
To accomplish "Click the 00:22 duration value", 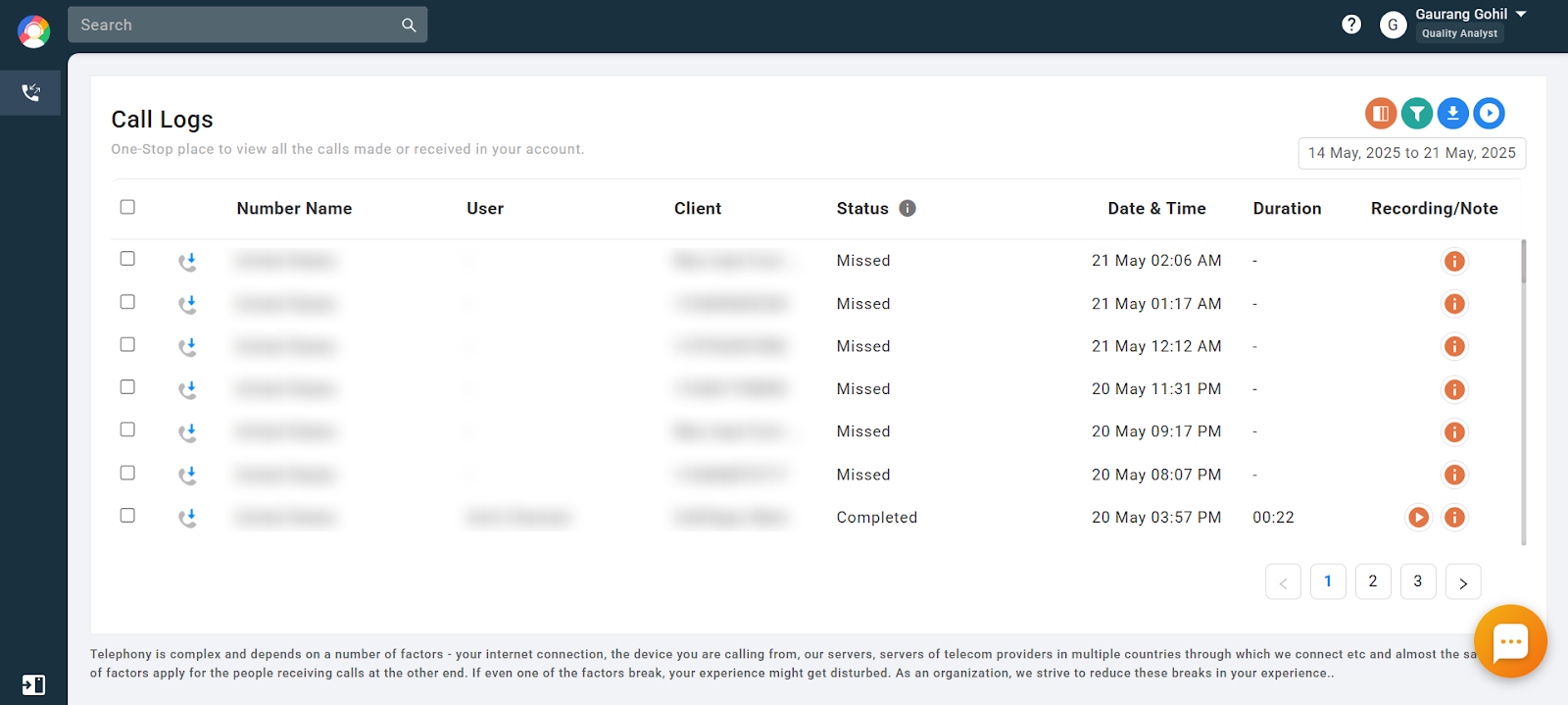I will (1273, 517).
